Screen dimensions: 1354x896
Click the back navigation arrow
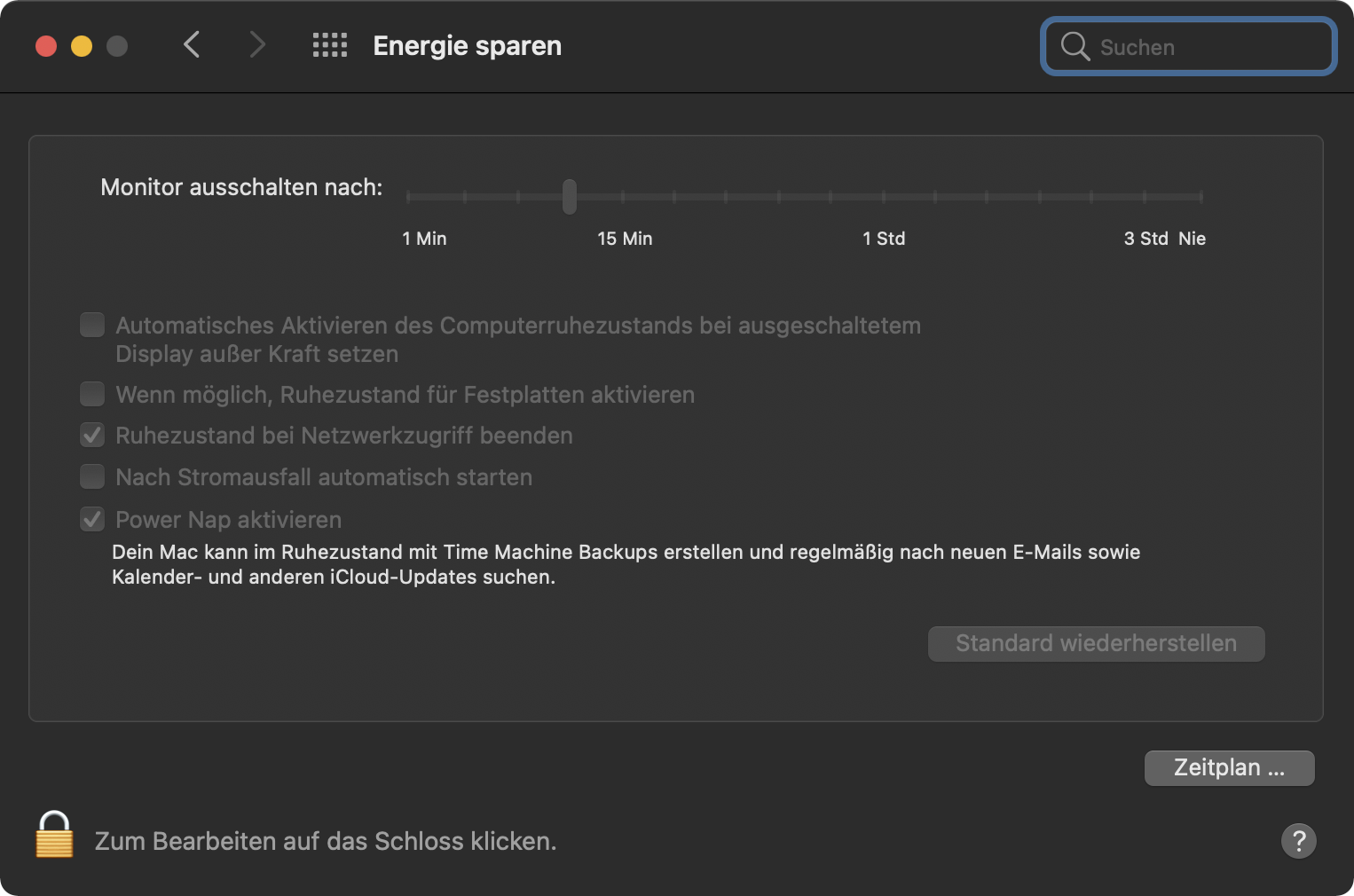(192, 44)
